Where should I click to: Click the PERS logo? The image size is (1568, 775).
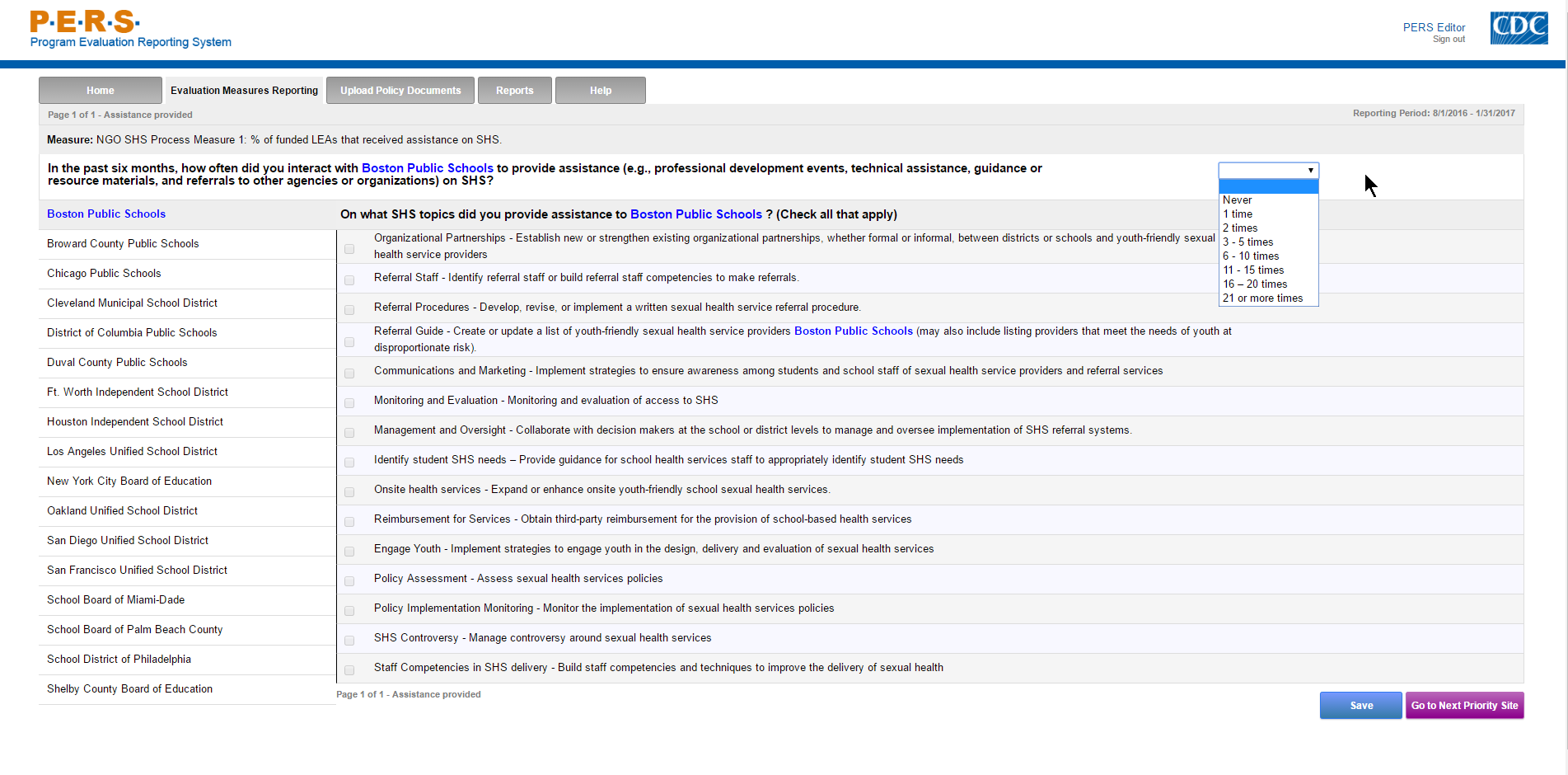coord(130,30)
